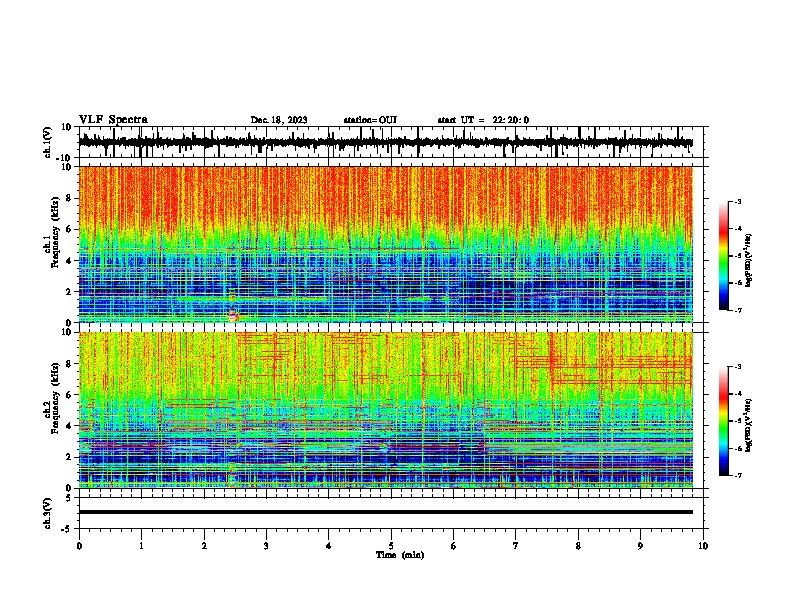Click the "1" tick on the time axis
The width and height of the screenshot is (792, 612).
pyautogui.click(x=141, y=546)
